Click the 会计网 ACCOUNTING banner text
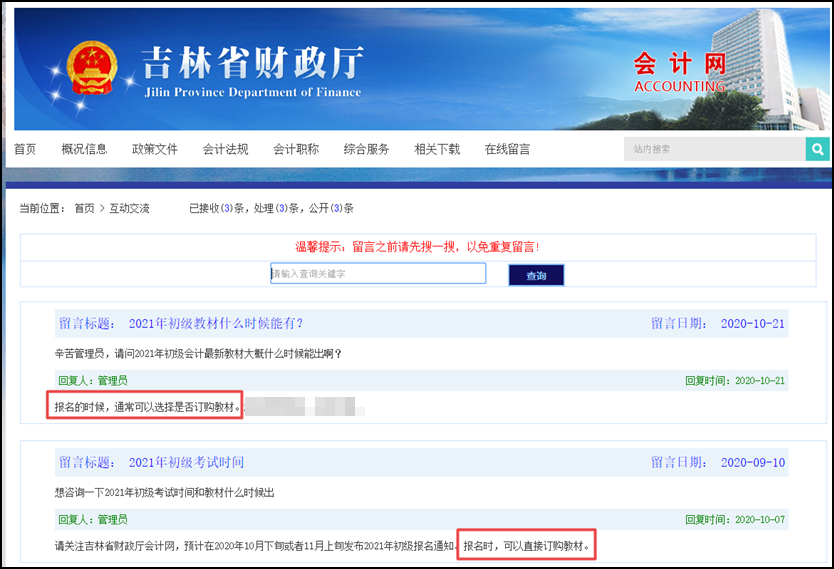 [x=680, y=72]
